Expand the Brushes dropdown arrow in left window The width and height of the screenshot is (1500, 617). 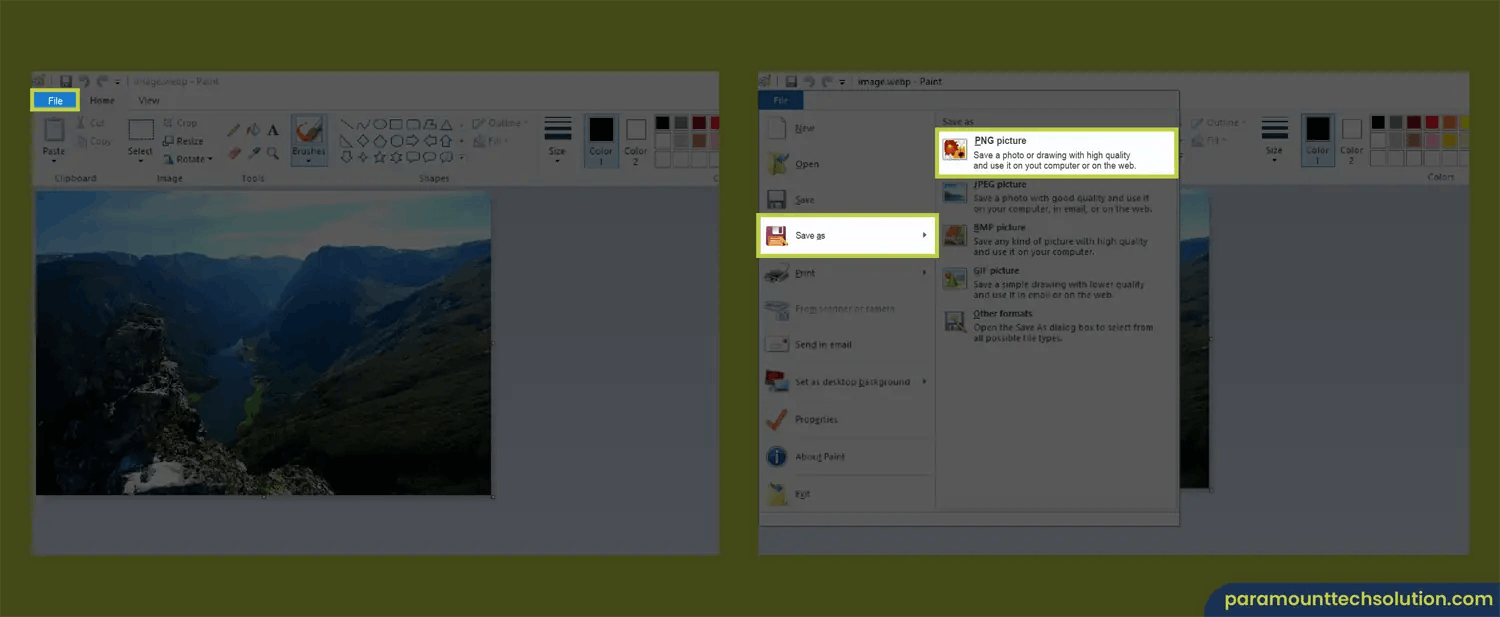click(309, 161)
